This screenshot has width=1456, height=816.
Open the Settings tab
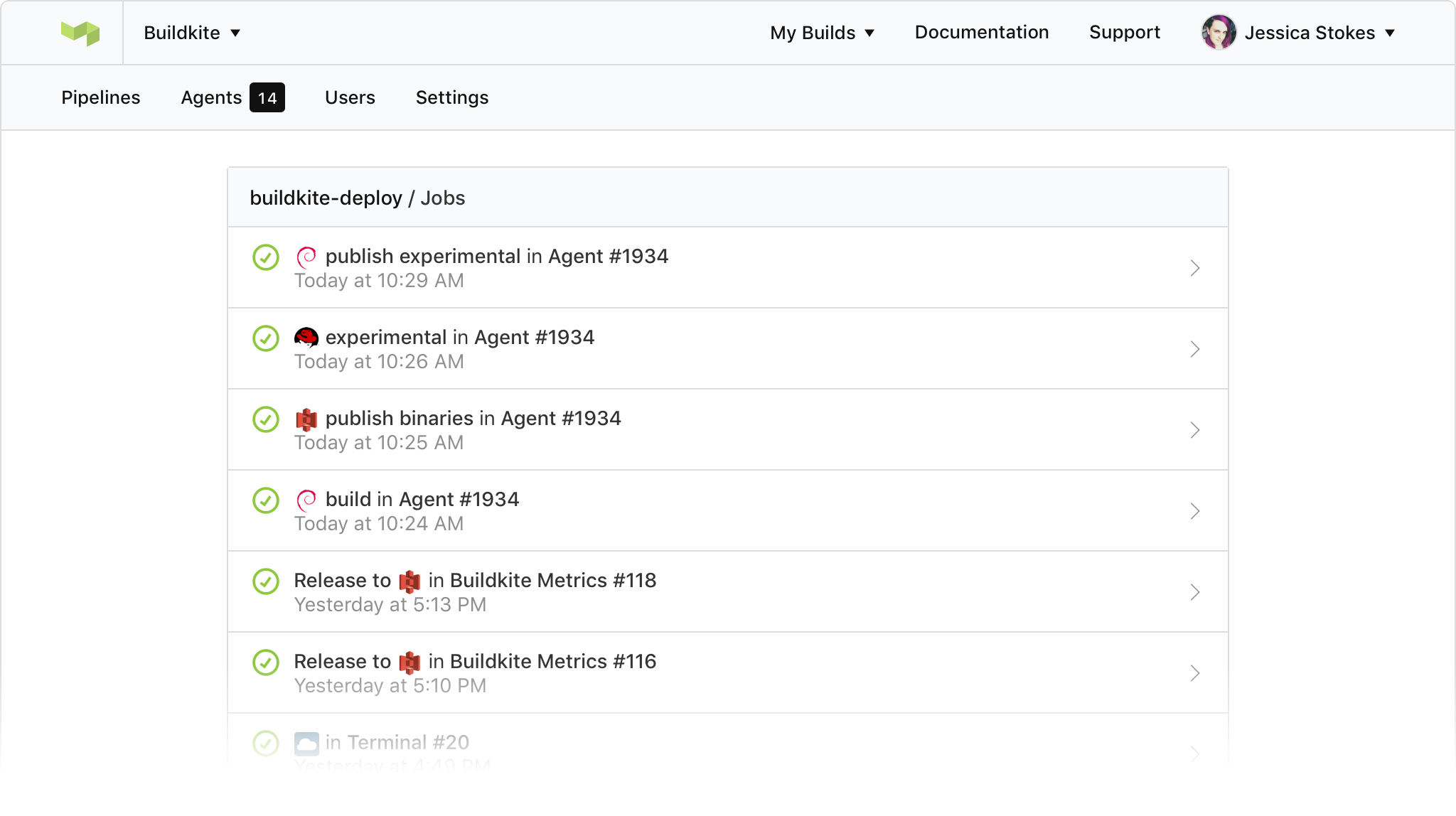coord(452,97)
